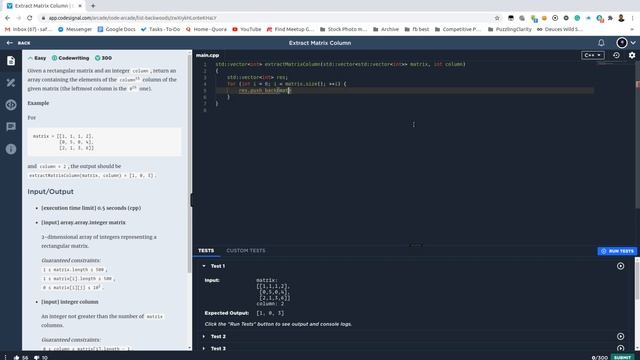640x360 pixels.
Task: Click the description panel vertical scrollbar
Action: 189,163
